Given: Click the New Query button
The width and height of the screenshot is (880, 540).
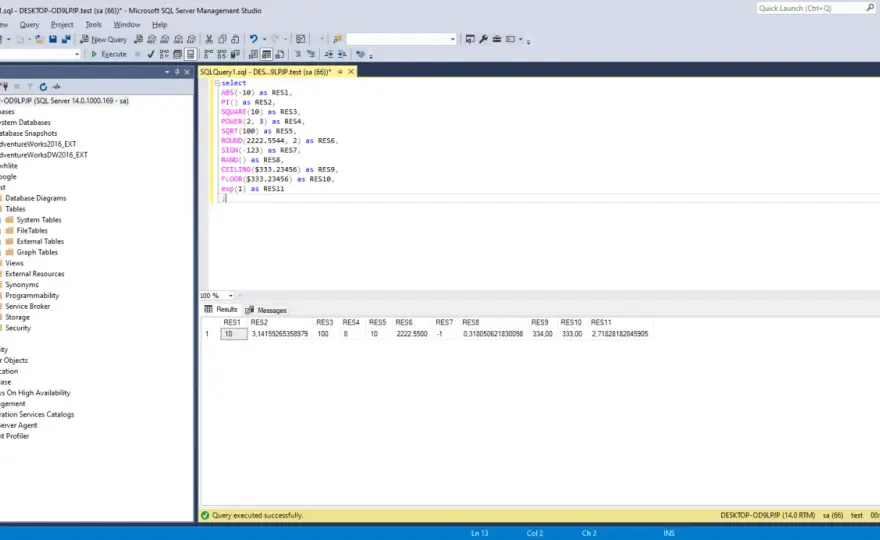Looking at the screenshot, I should click(103, 39).
